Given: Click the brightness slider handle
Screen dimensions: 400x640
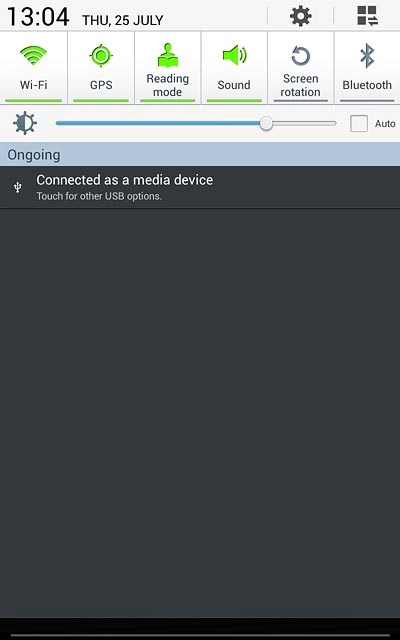Looking at the screenshot, I should pyautogui.click(x=266, y=123).
